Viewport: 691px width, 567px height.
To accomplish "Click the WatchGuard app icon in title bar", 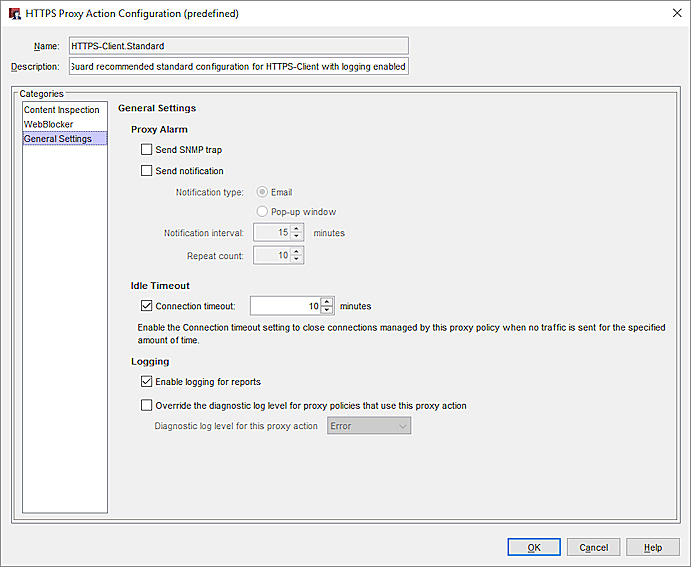I will 14,14.
